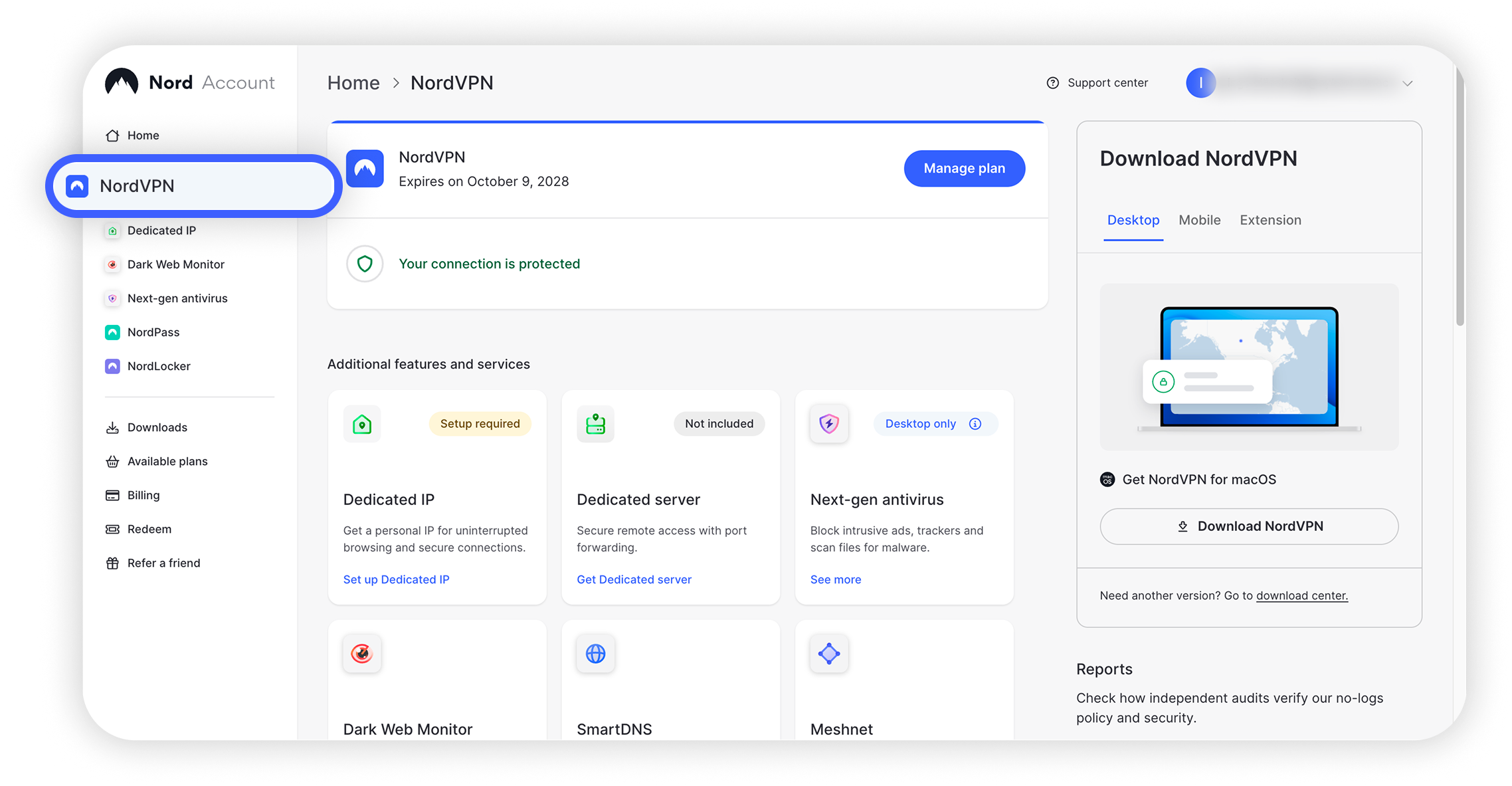Screen dimensions: 1512x786
Task: Click Home in the breadcrumb
Action: (353, 83)
